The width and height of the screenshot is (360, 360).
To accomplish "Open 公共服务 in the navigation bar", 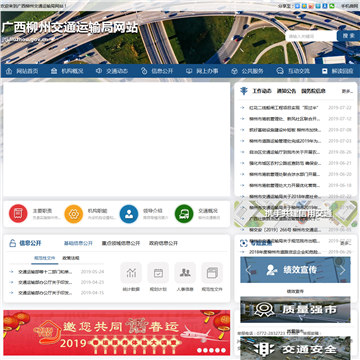I will pos(252,71).
